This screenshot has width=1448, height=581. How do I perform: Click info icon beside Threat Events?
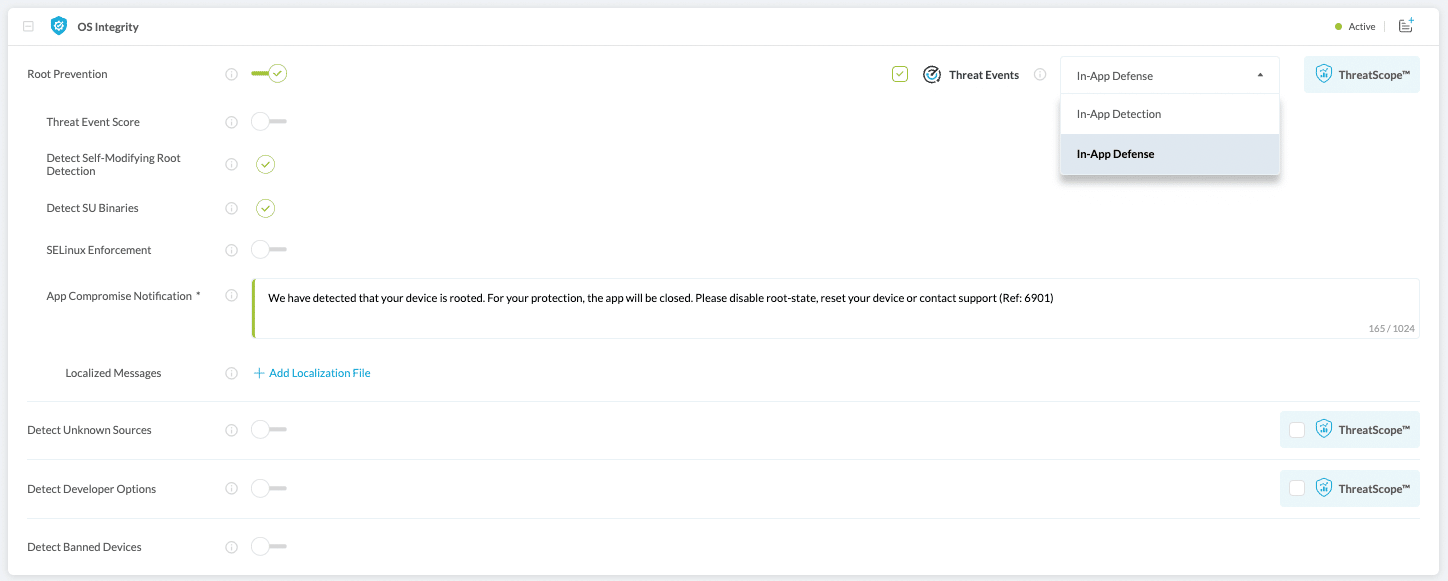pos(1040,75)
